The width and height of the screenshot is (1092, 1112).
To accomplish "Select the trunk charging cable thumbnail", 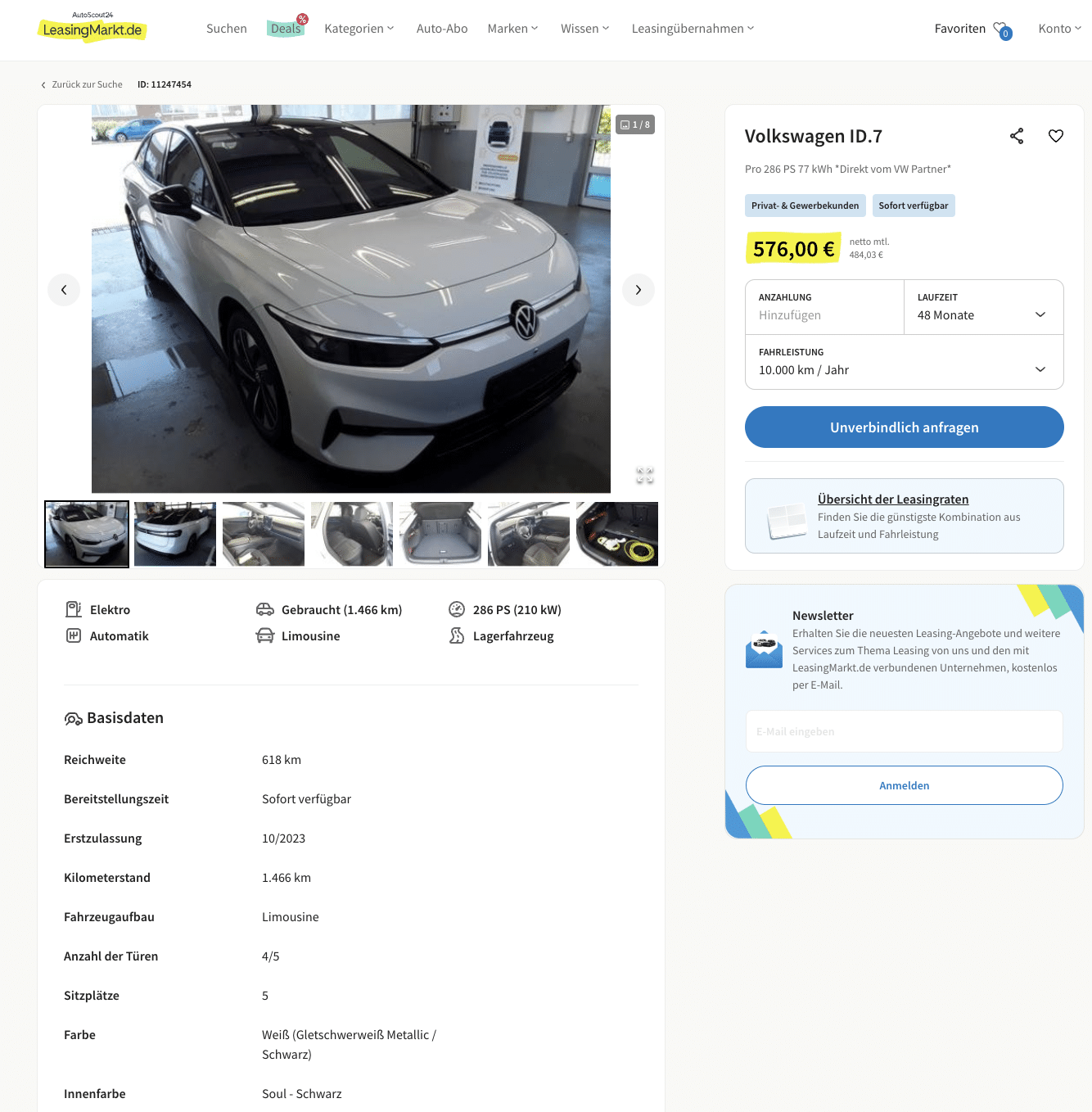I will coord(617,534).
